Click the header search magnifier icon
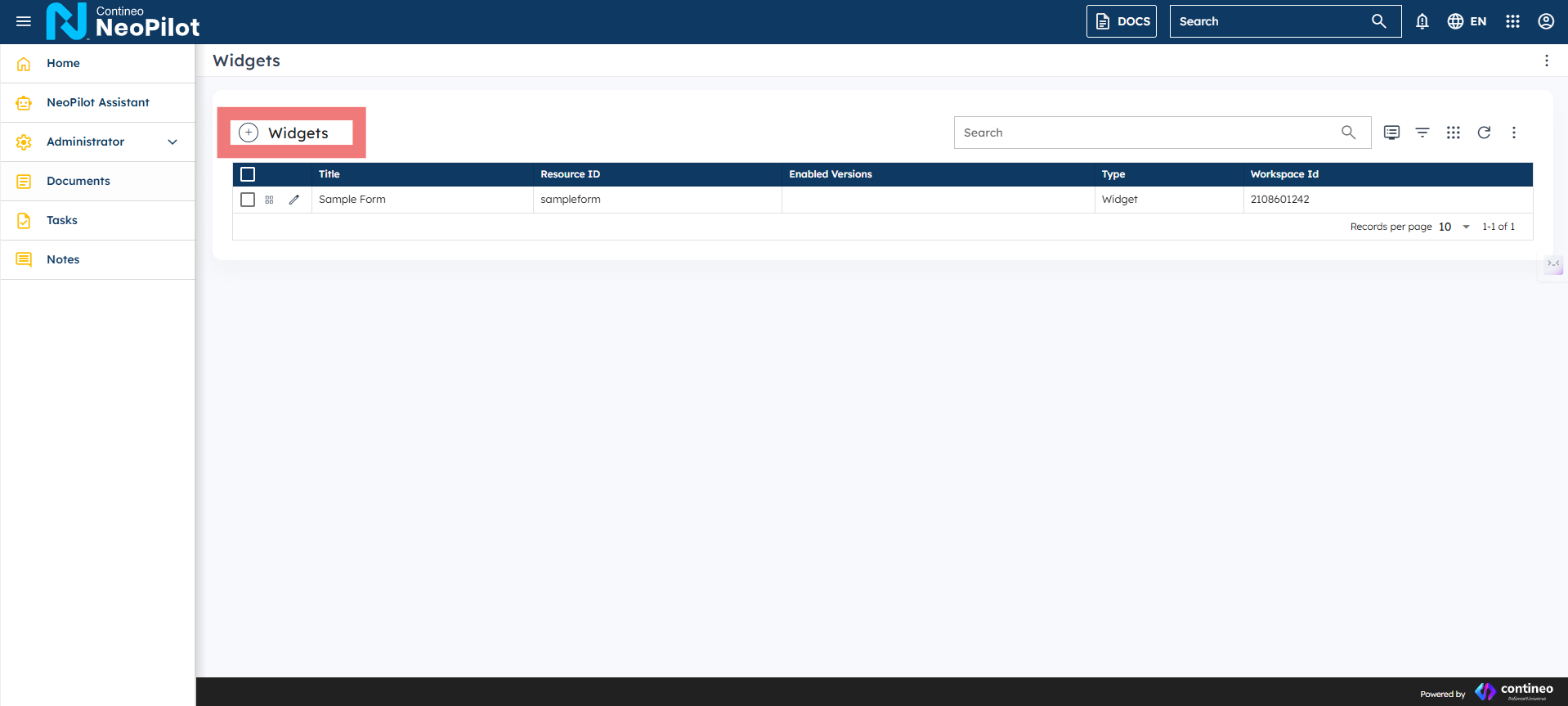 1379,21
